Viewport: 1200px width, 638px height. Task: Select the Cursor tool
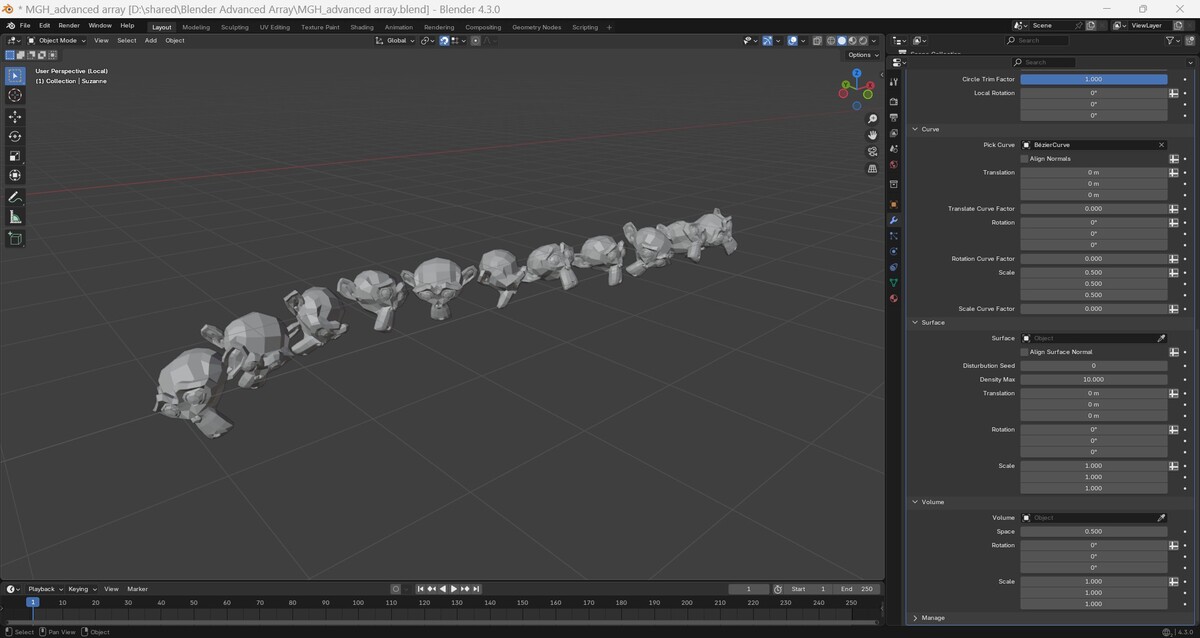click(x=15, y=95)
